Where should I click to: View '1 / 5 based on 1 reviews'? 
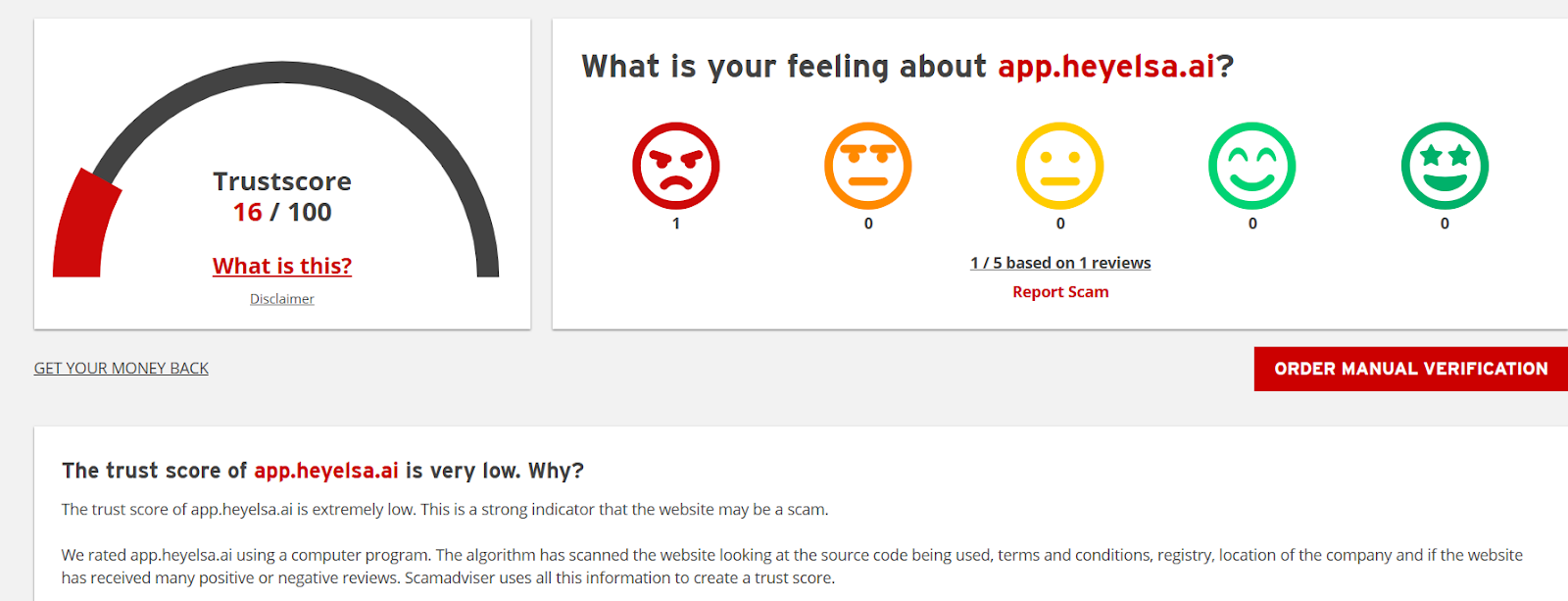[1060, 263]
